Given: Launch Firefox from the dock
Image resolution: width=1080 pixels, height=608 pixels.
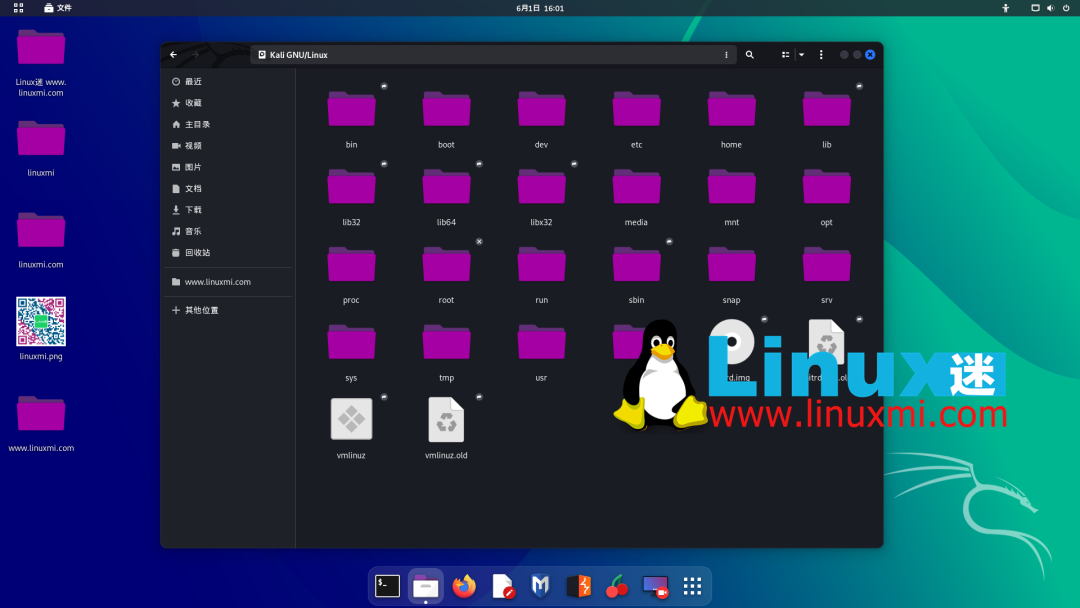Looking at the screenshot, I should point(464,586).
